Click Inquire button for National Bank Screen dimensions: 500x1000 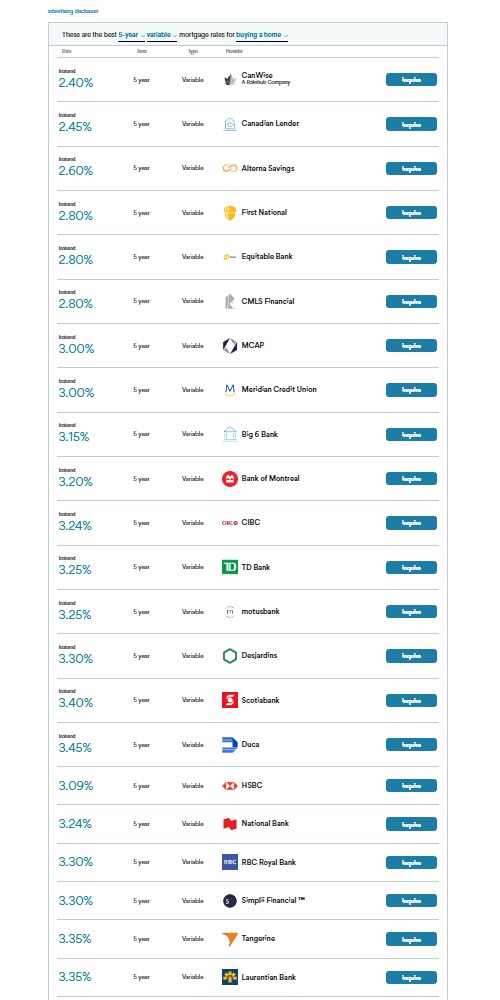click(411, 824)
